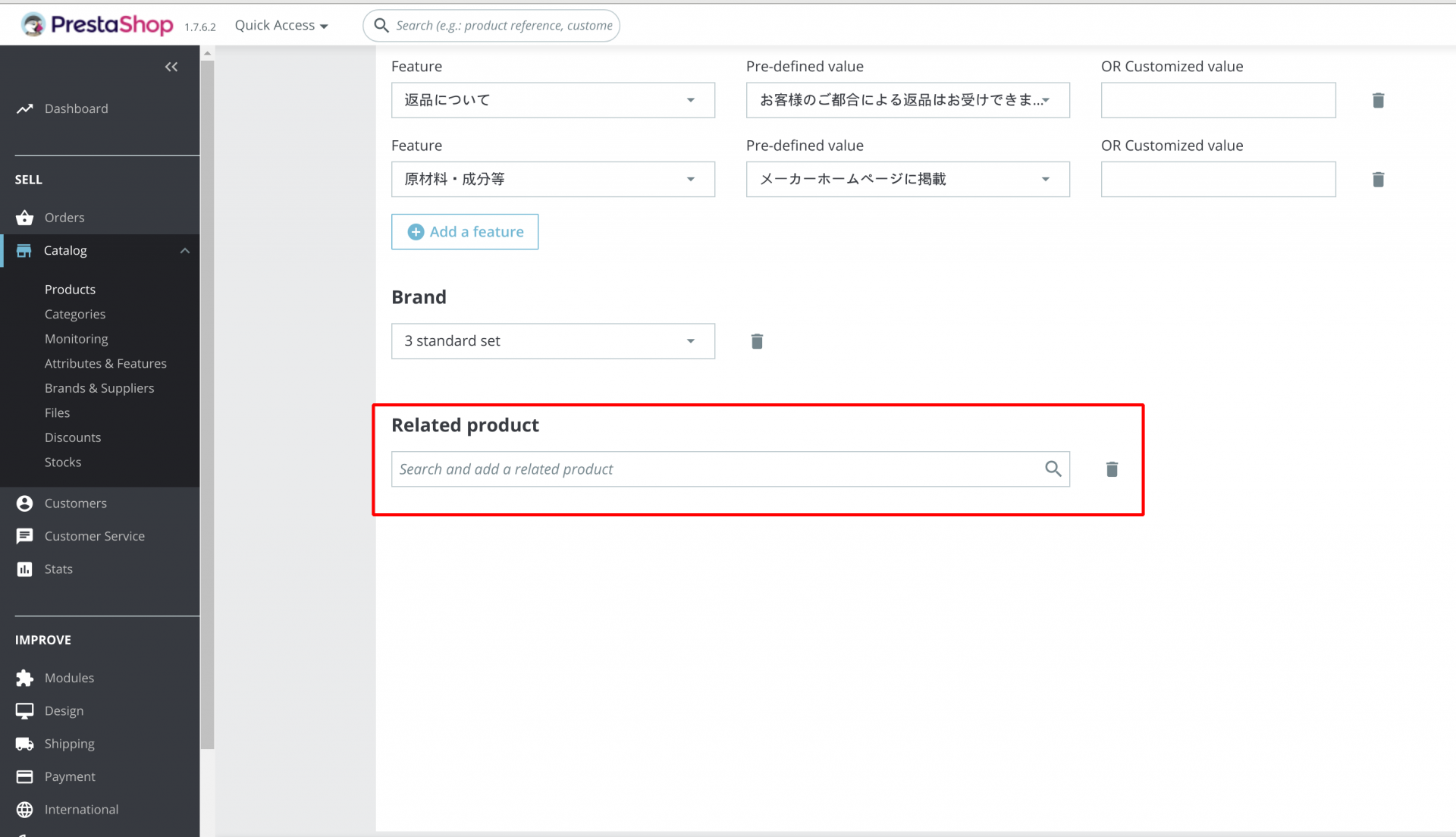Delete the 原材料・成分等 feature row
Viewport: 1456px width, 837px height.
tap(1379, 180)
